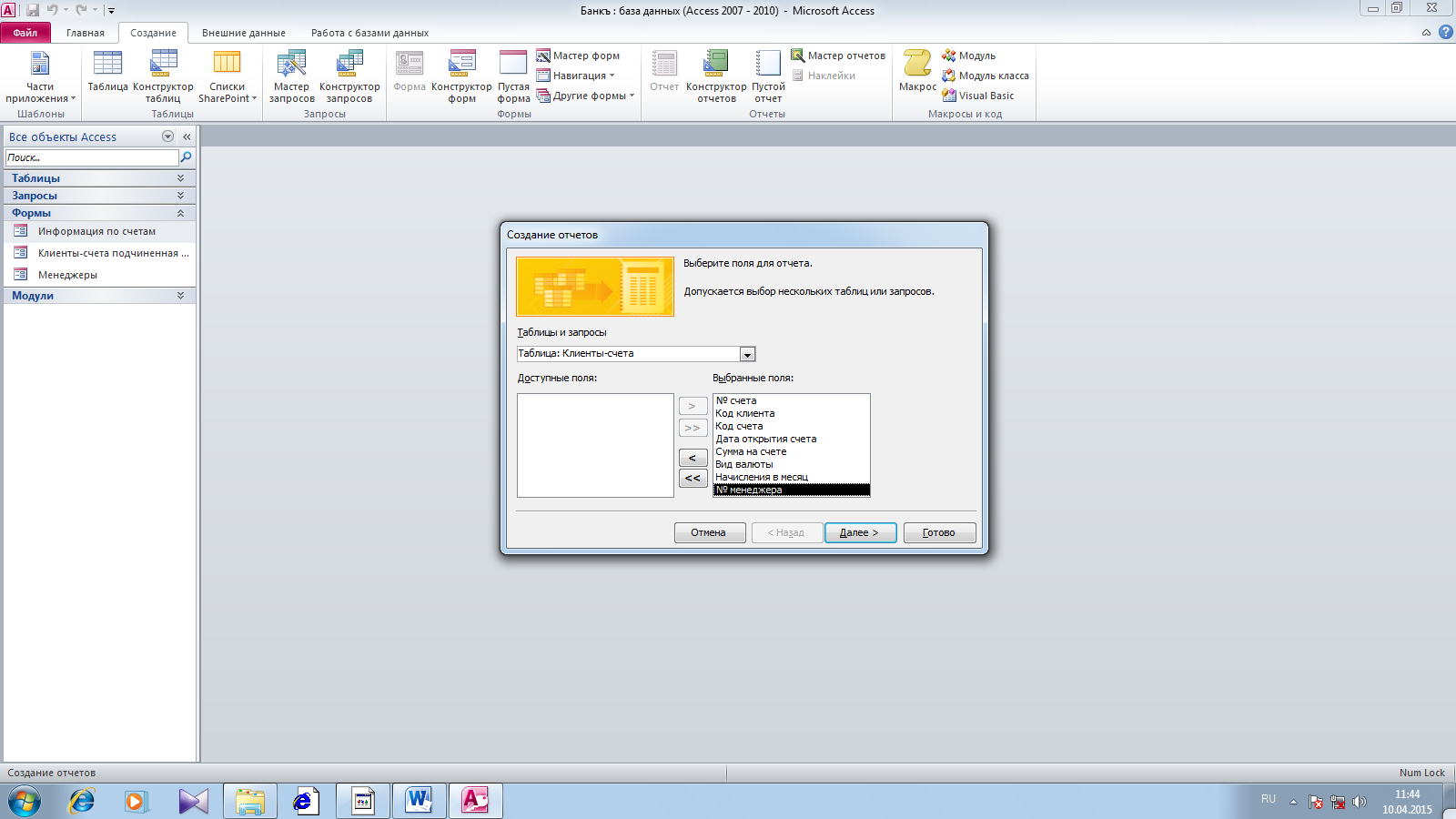1456x819 pixels.
Task: Select 'Сумма на счете' field
Action: pyautogui.click(x=791, y=451)
